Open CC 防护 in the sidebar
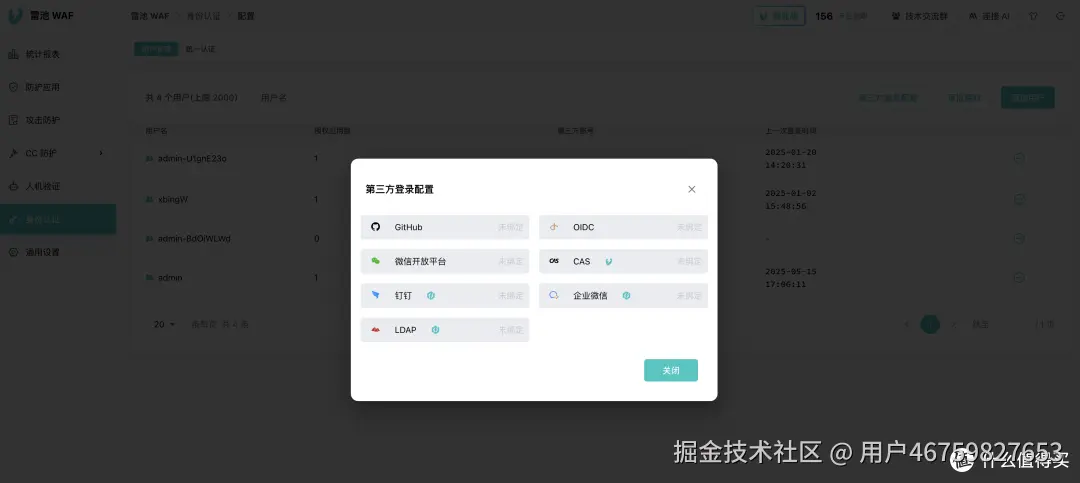The height and width of the screenshot is (483, 1080). coord(58,153)
